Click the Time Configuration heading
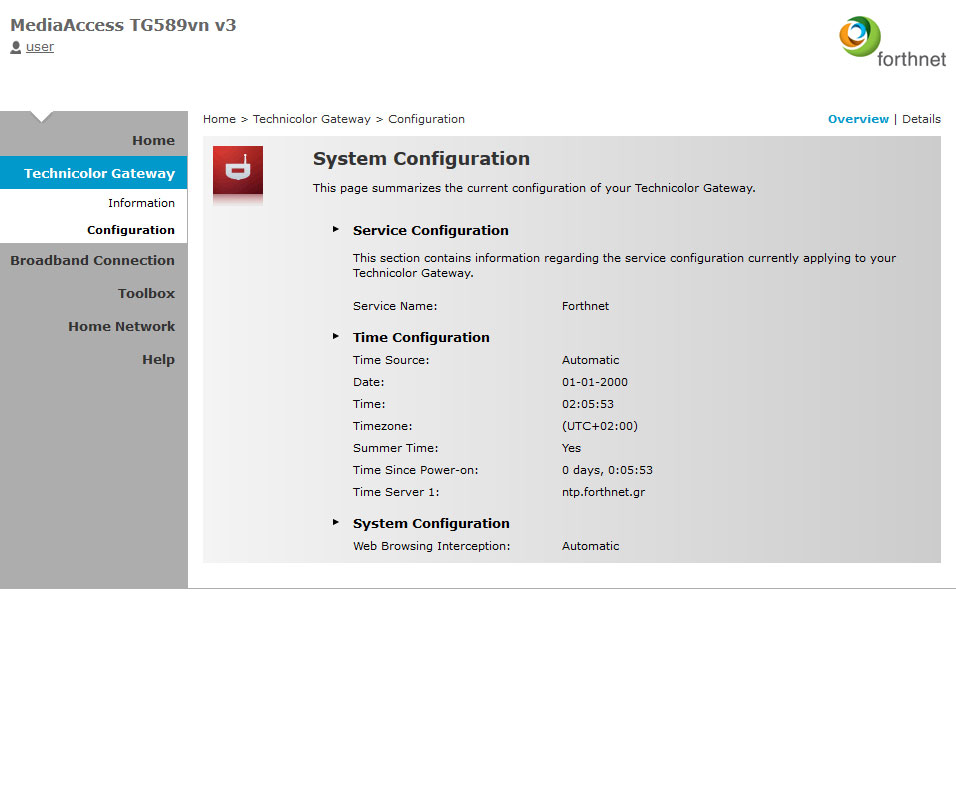The width and height of the screenshot is (956, 801). (x=421, y=337)
